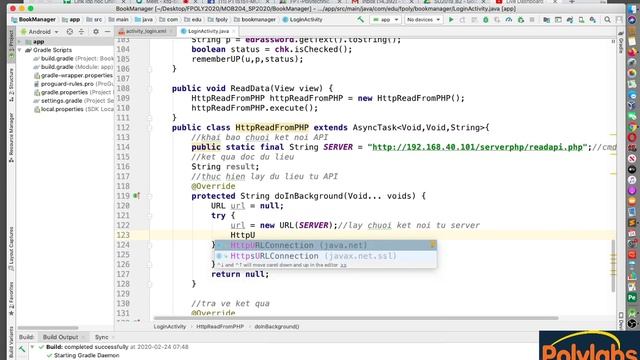Select the LoginActivity.java editor tab
The height and width of the screenshot is (360, 640).
[207, 31]
